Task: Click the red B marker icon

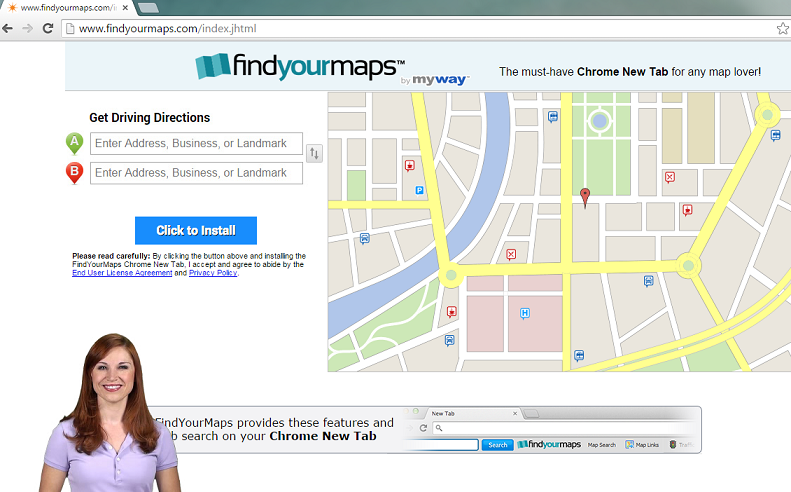Action: (x=75, y=173)
